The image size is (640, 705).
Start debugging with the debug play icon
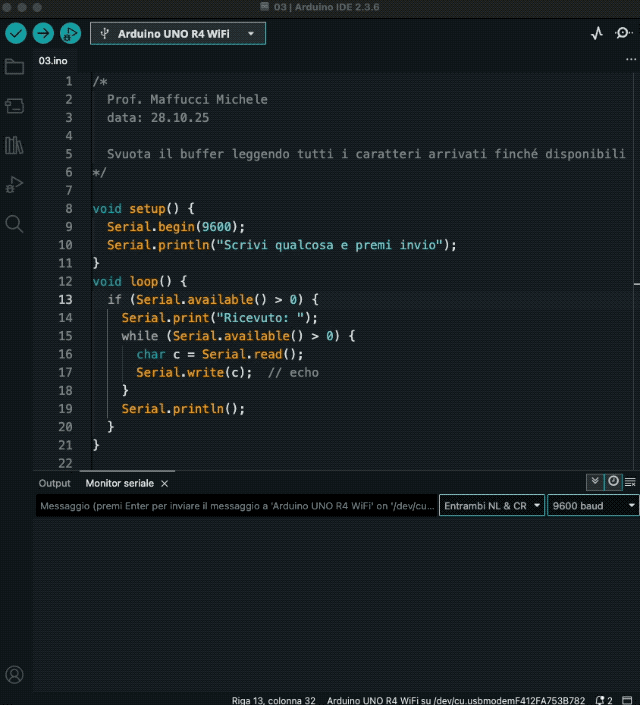[70, 33]
